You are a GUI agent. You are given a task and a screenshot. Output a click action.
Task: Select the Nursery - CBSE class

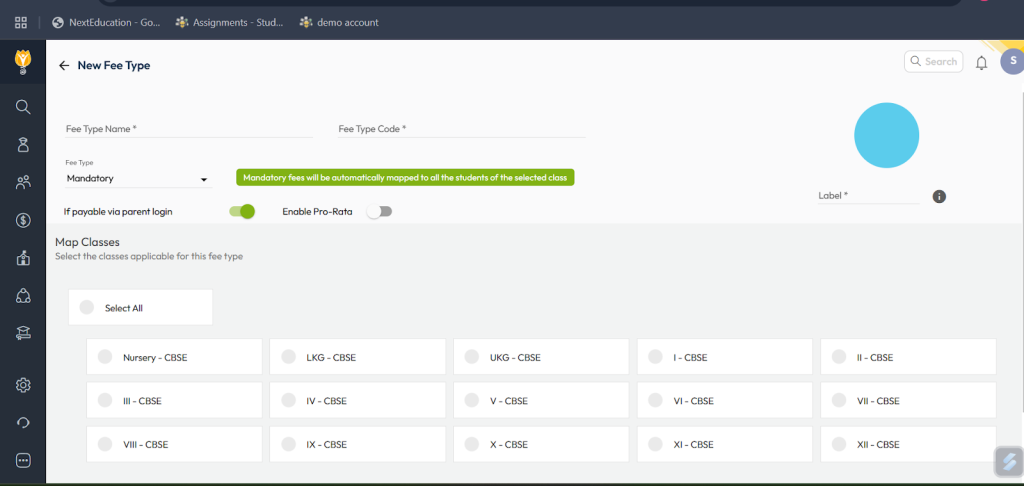pyautogui.click(x=105, y=357)
